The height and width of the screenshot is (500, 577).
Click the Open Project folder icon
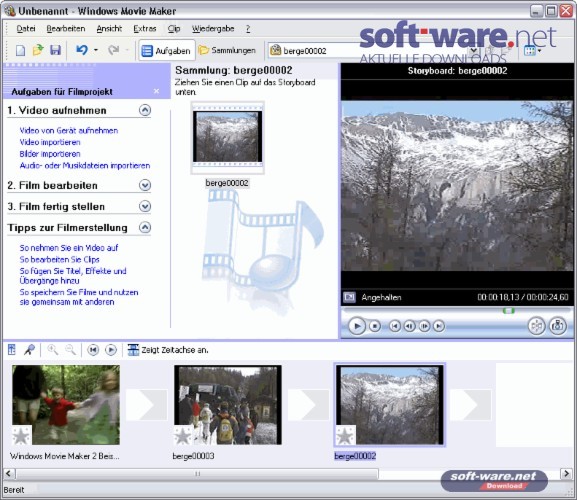[38, 50]
